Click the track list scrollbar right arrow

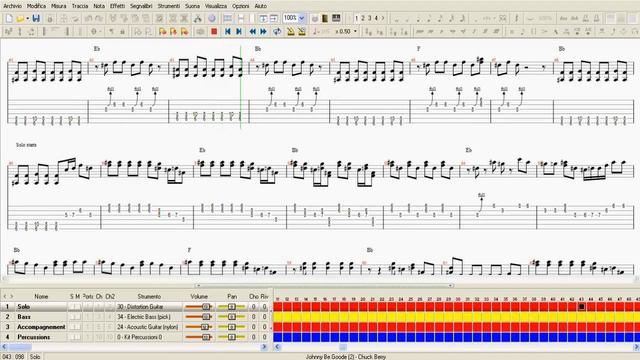pos(264,347)
